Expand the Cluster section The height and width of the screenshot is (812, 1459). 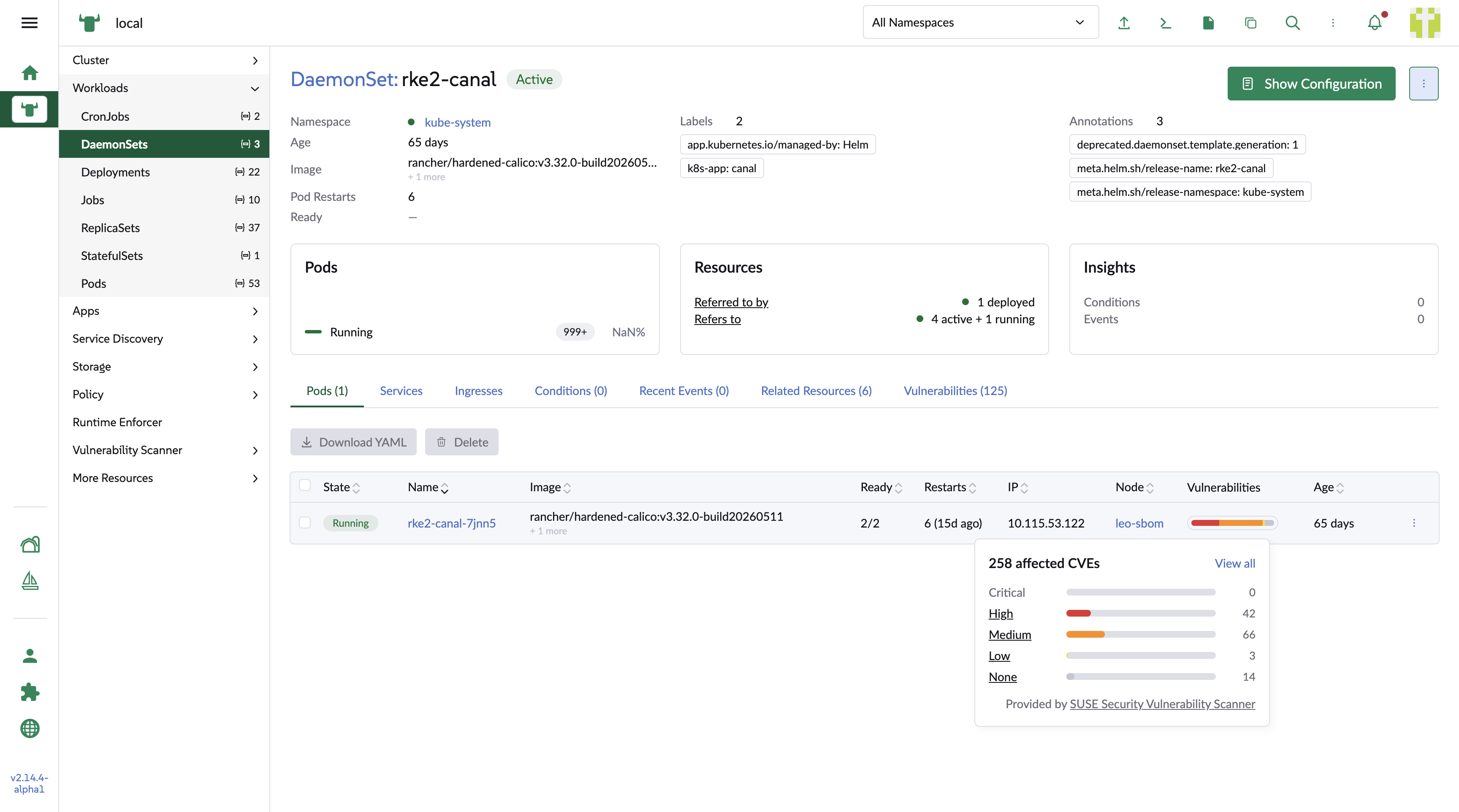pyautogui.click(x=164, y=60)
